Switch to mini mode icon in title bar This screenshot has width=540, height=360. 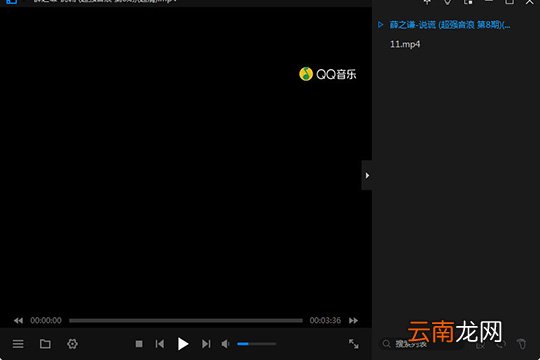coord(468,2)
